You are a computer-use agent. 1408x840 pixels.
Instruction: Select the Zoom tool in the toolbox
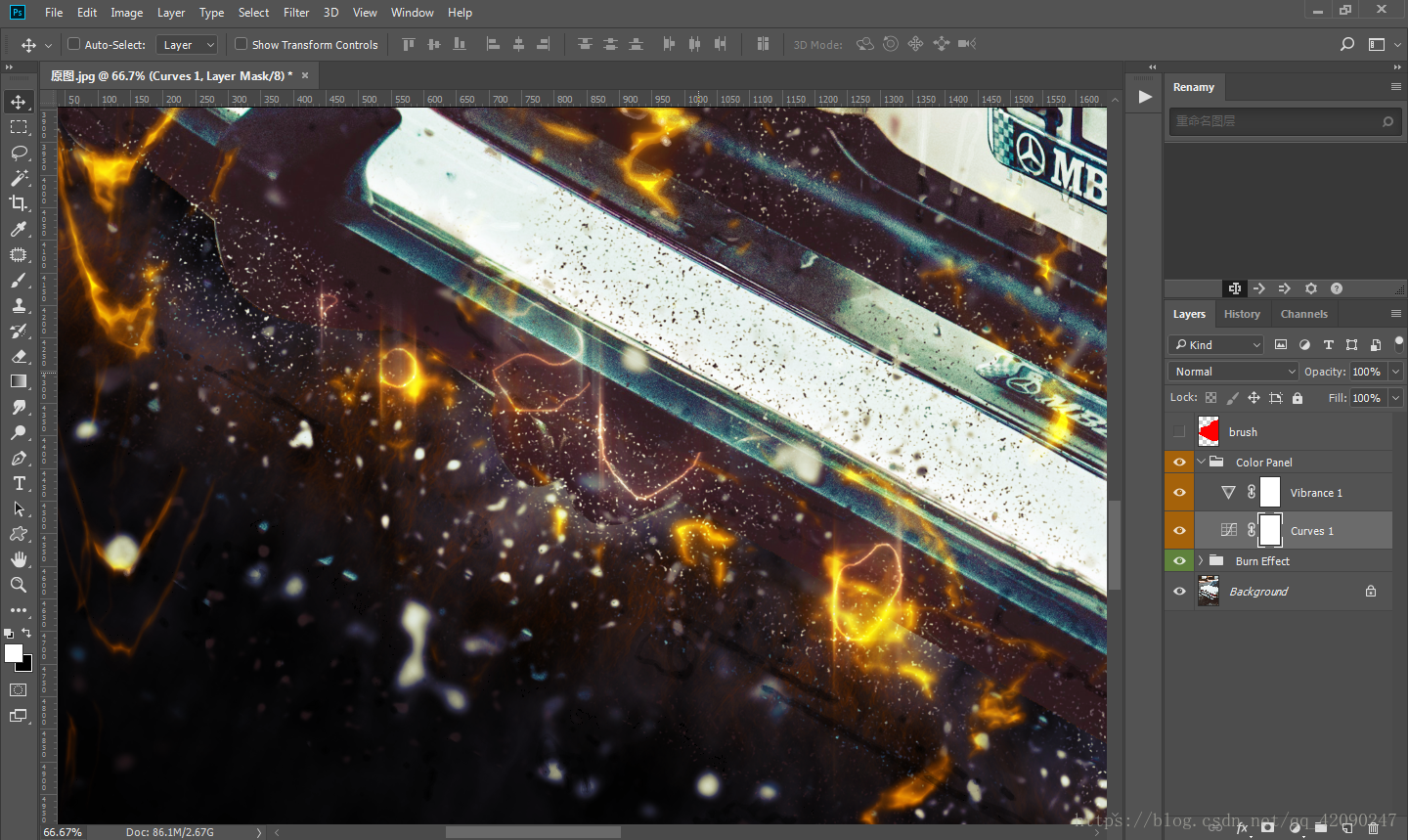click(x=19, y=585)
